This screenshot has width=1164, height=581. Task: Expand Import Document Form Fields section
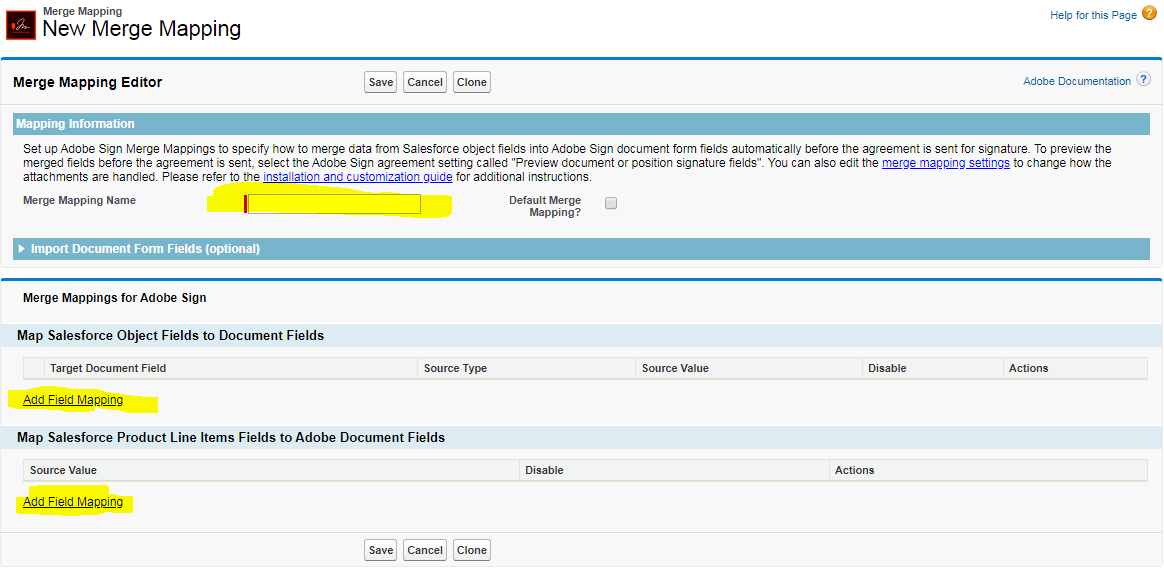click(138, 249)
